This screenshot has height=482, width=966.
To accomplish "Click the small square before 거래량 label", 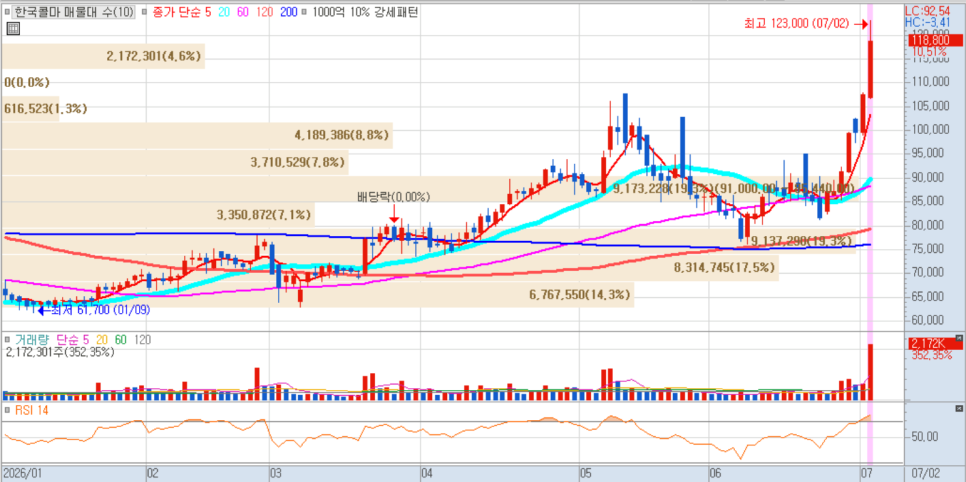I will coord(7,340).
